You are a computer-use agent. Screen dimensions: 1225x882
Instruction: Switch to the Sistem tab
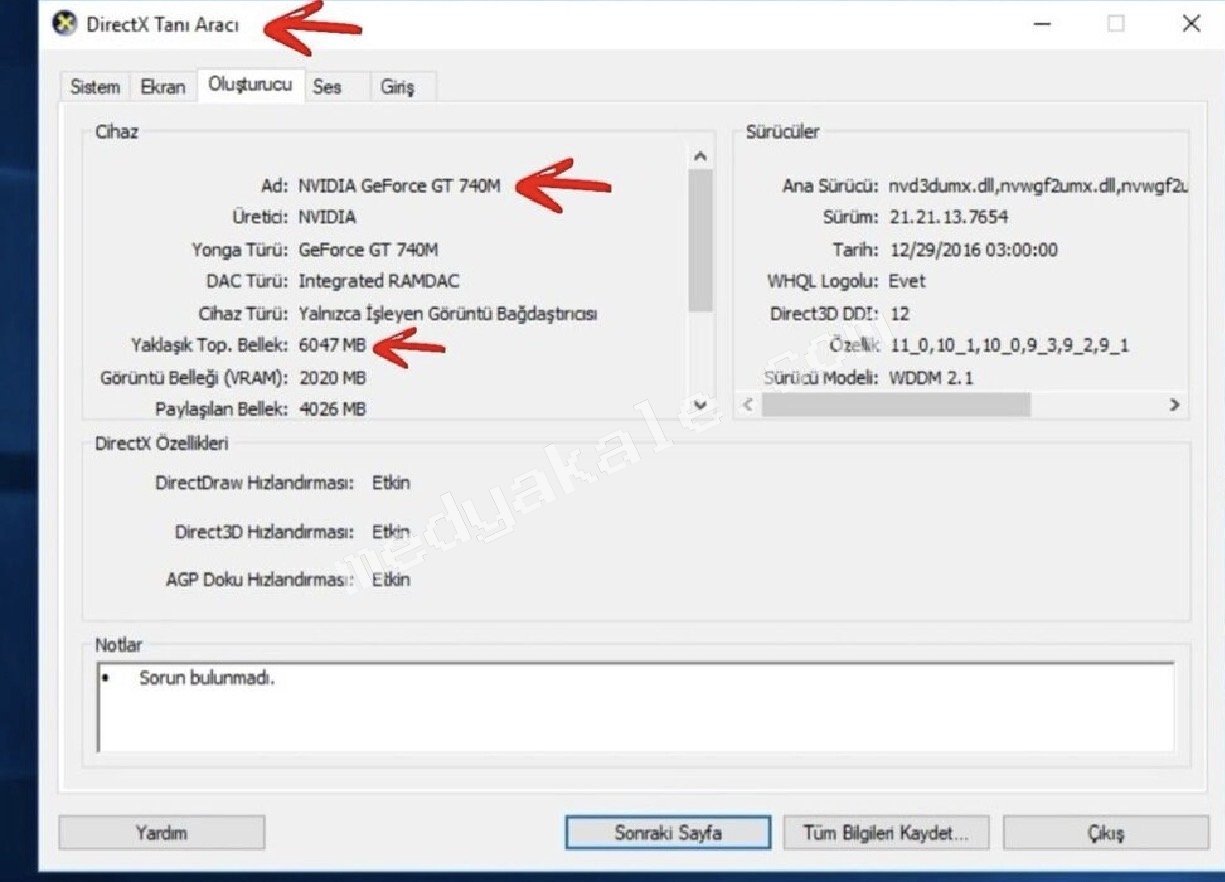[95, 87]
